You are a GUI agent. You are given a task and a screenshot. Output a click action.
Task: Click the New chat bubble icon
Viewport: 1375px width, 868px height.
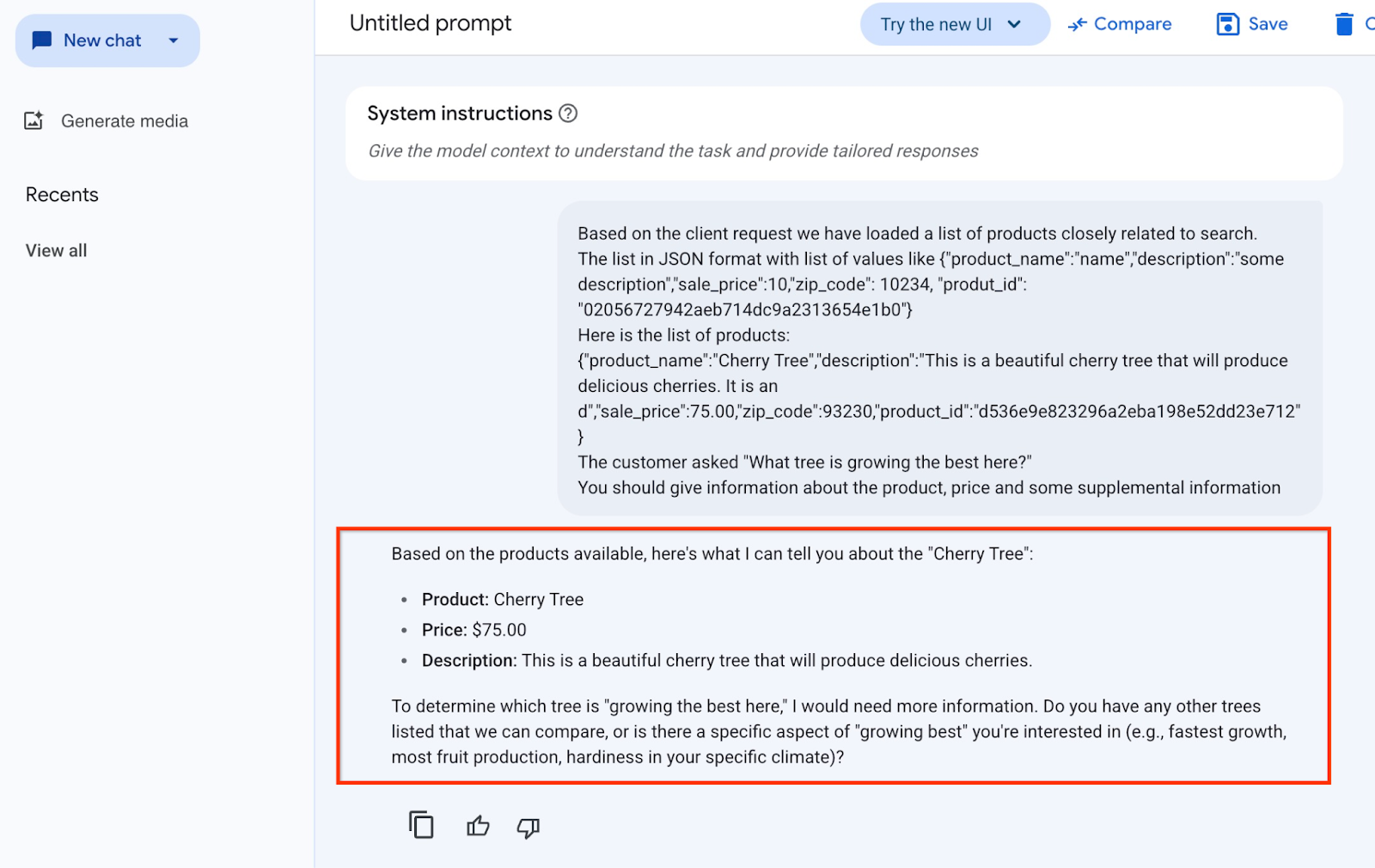(x=41, y=40)
